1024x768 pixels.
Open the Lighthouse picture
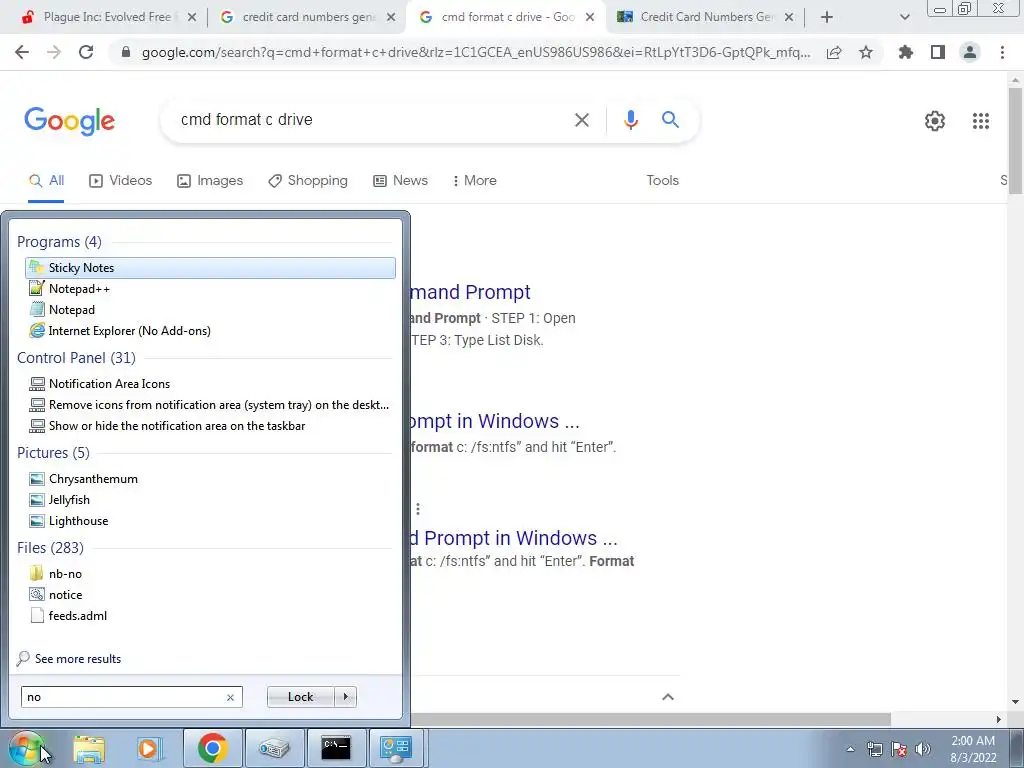78,520
